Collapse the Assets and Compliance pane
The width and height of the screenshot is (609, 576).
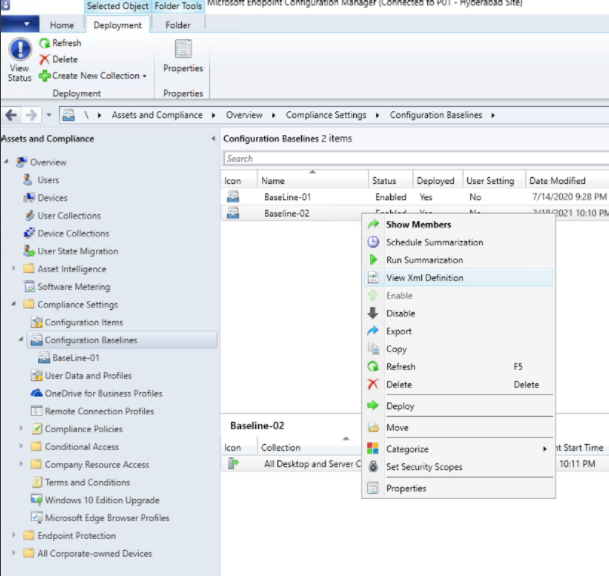[213, 139]
